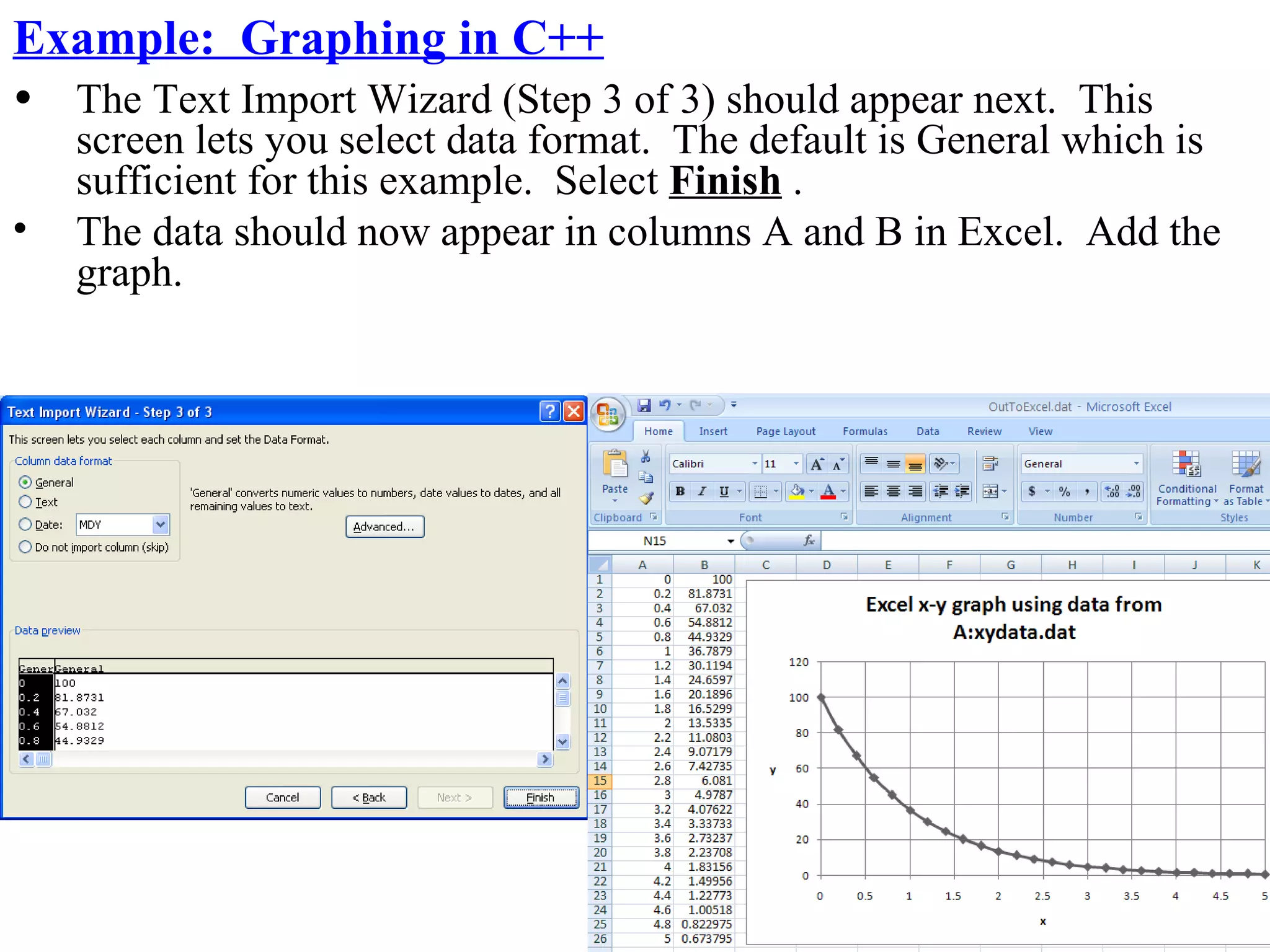Increase font size with Grow Font icon

coord(817,464)
